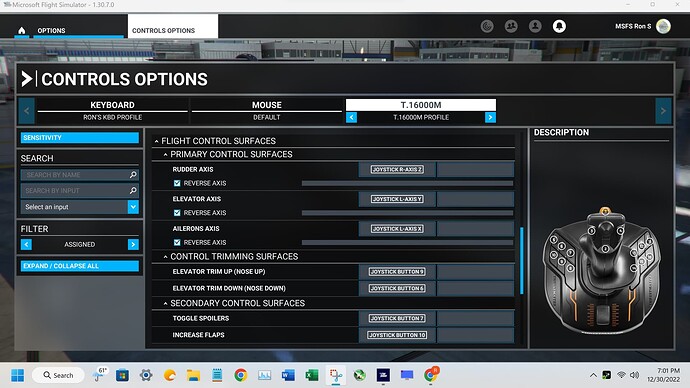The width and height of the screenshot is (690, 388).
Task: Click the Search by Name input field
Action: coord(80,175)
